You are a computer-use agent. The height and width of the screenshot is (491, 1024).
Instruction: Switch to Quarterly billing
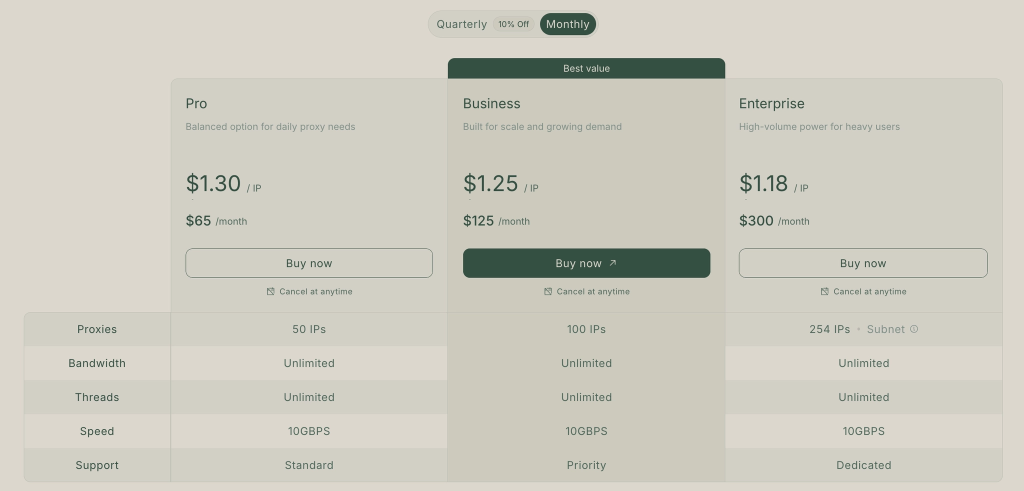(x=462, y=24)
